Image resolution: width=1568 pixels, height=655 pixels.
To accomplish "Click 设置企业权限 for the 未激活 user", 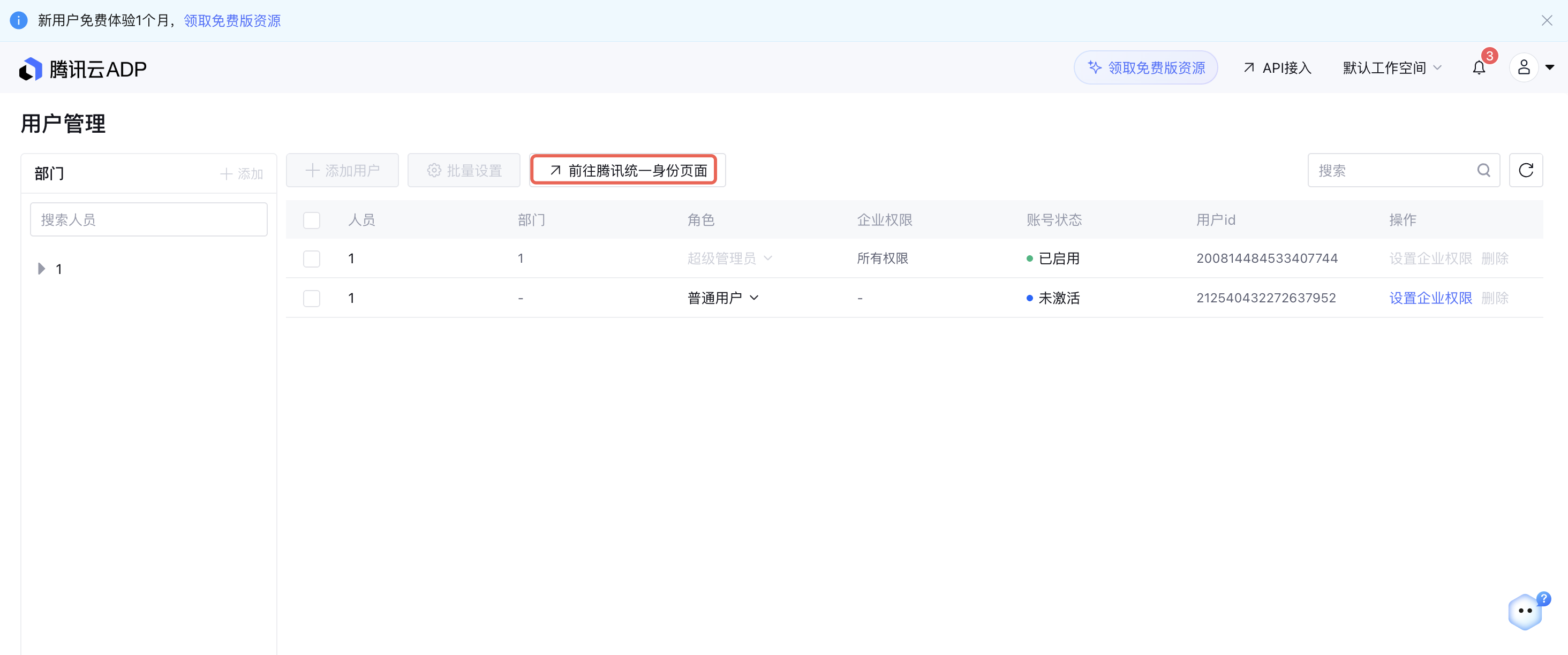I will pyautogui.click(x=1430, y=298).
